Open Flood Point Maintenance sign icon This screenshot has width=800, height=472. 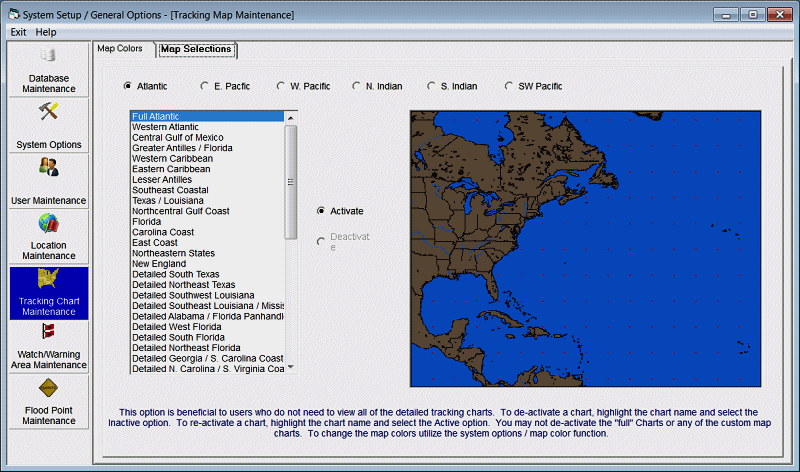(48, 388)
